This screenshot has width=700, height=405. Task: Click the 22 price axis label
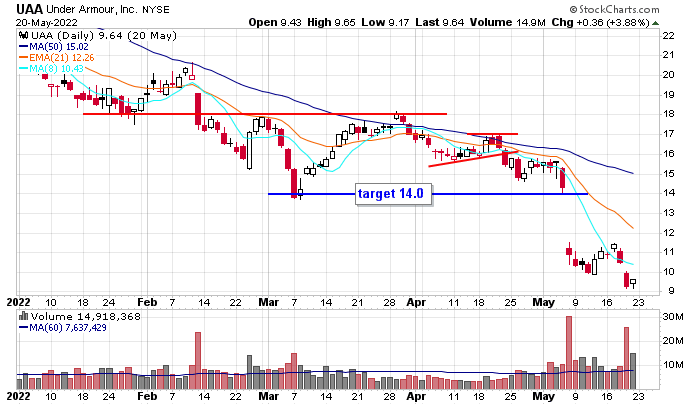click(668, 36)
